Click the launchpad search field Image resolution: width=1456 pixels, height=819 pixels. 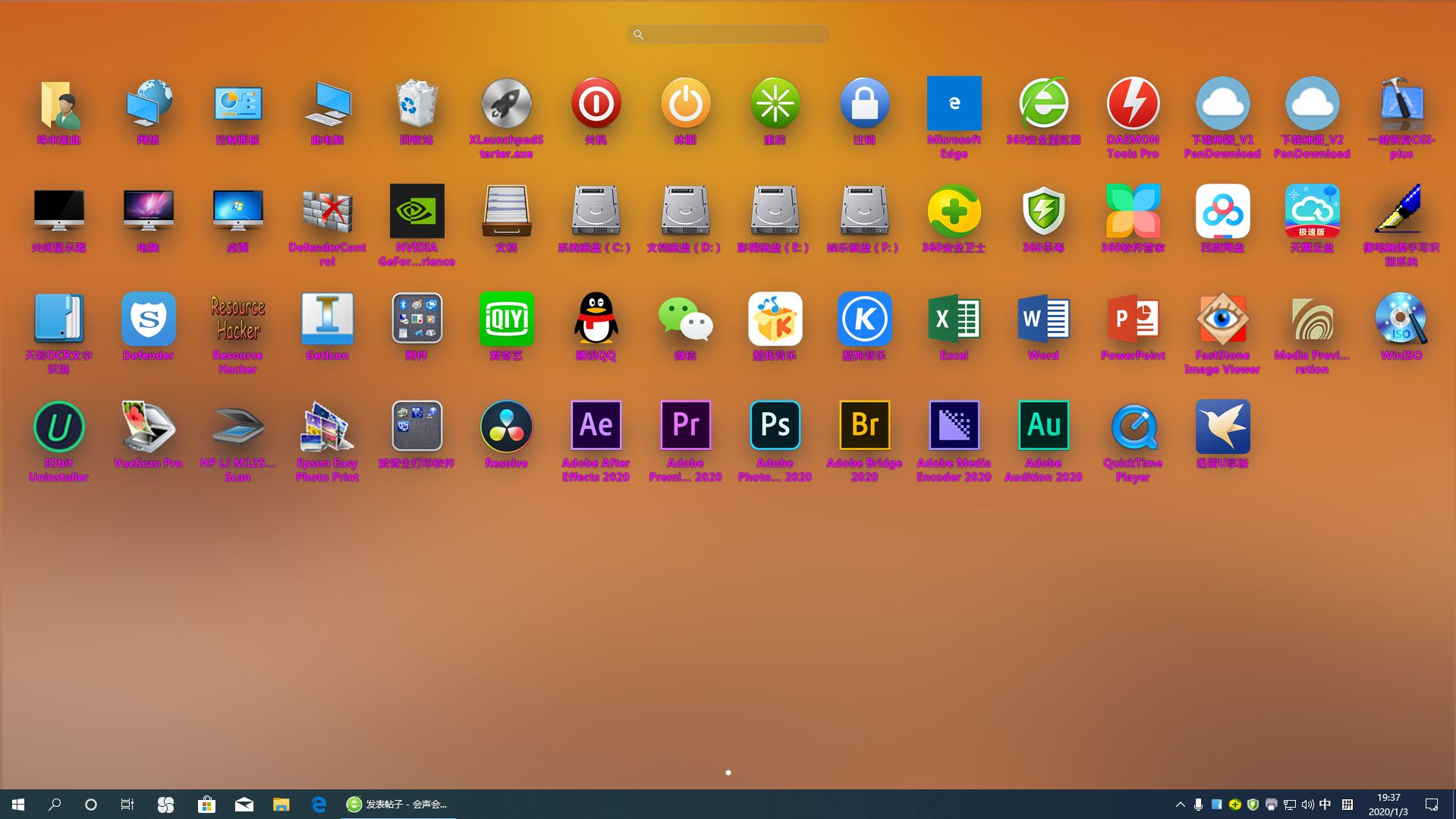point(728,34)
